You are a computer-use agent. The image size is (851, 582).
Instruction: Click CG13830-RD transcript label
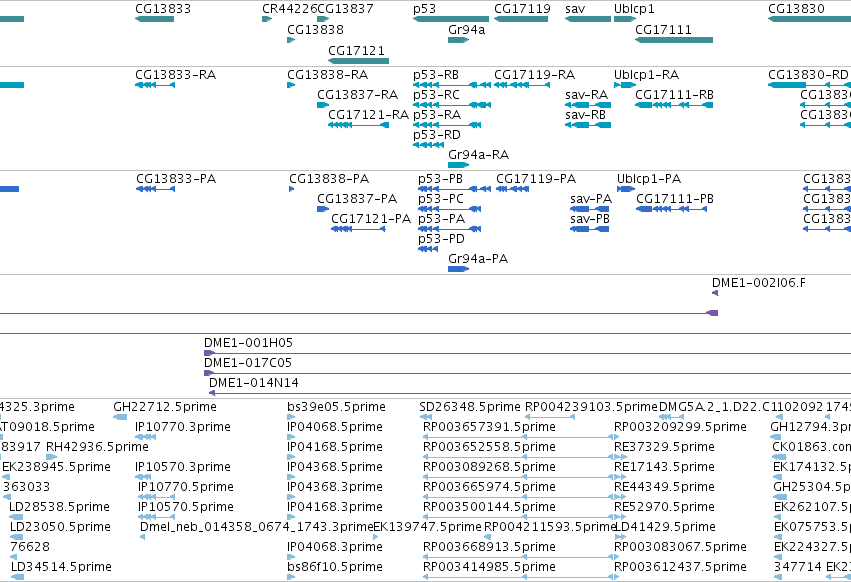pyautogui.click(x=808, y=75)
